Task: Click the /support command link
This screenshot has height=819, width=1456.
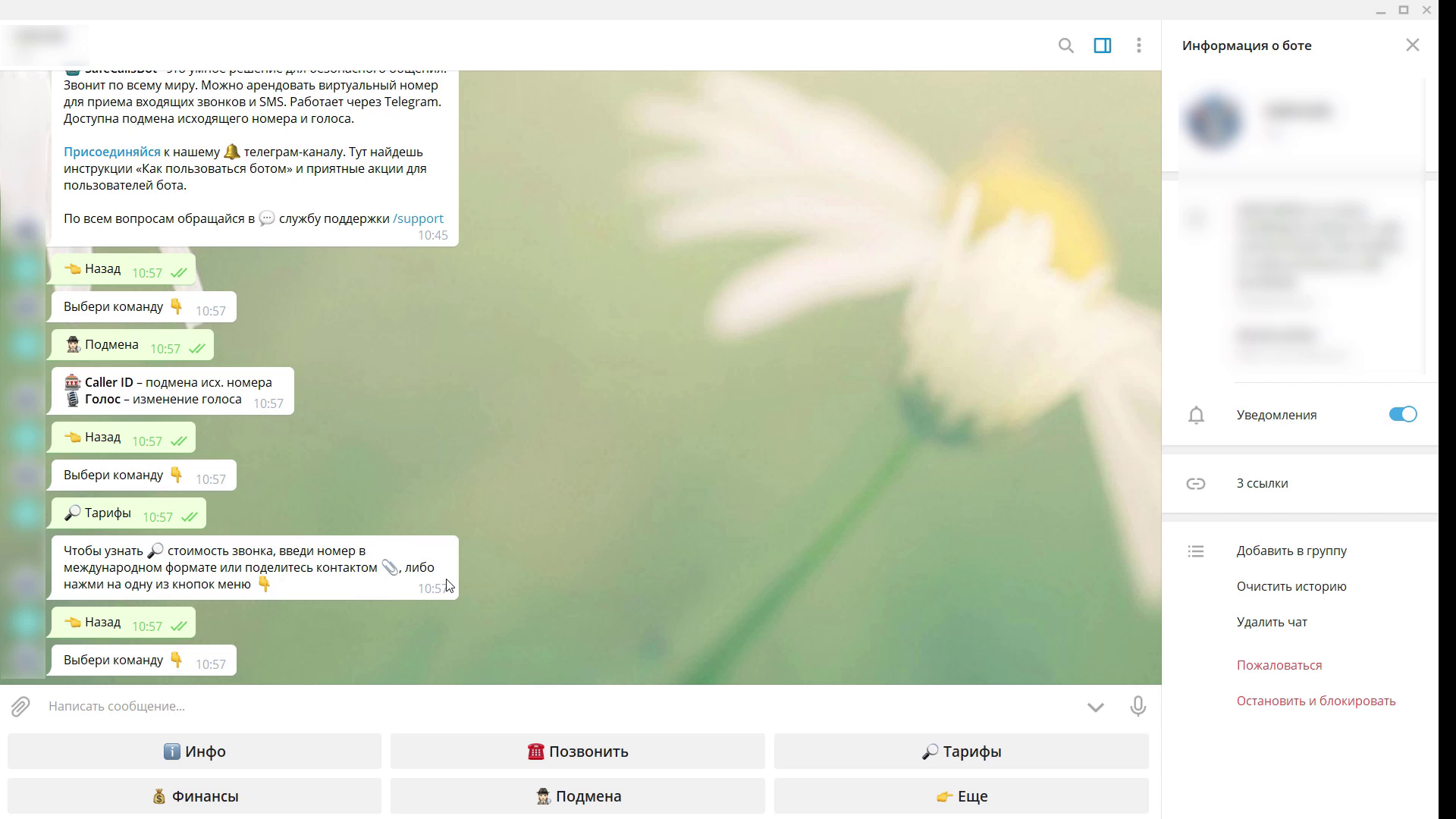Action: pos(418,219)
